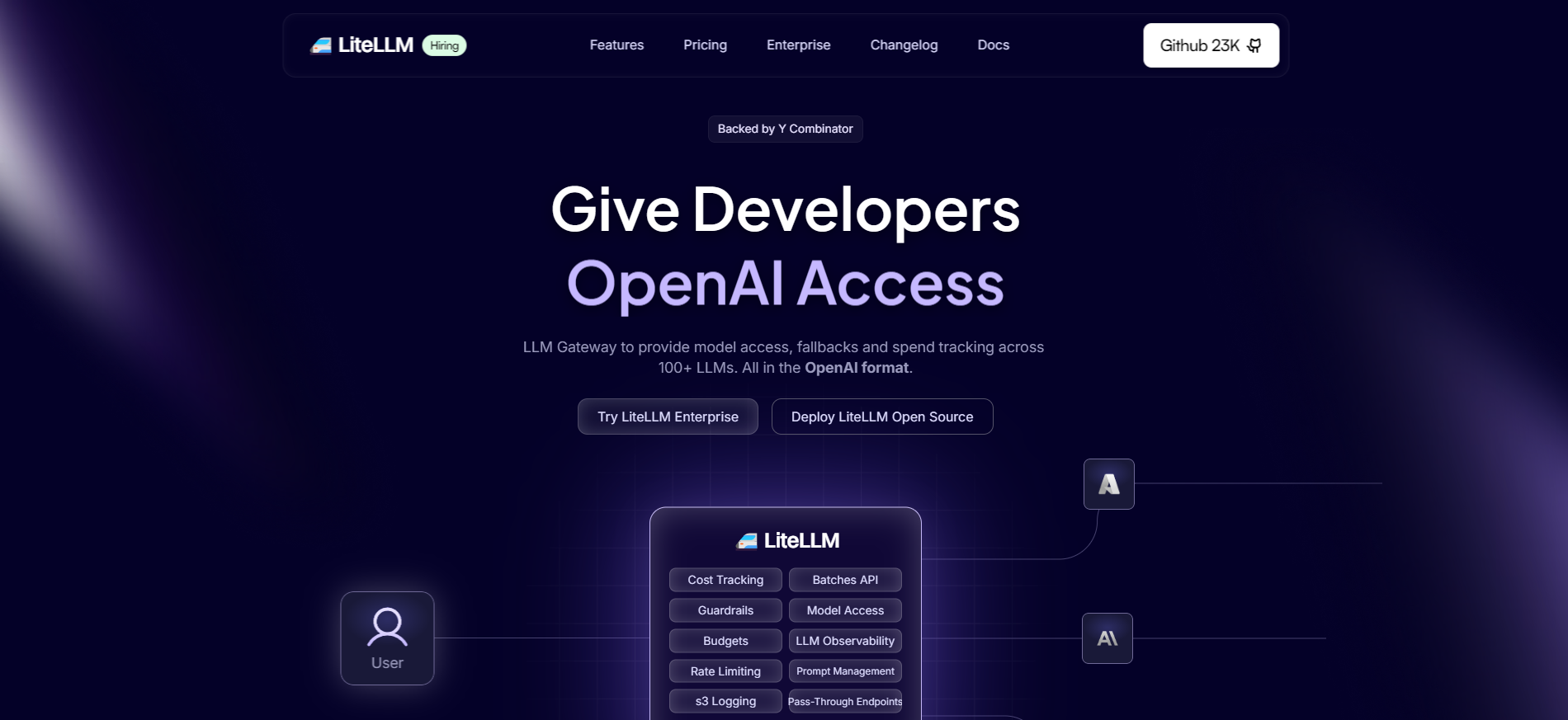Screen dimensions: 1568x720
Task: Open the Features nav item
Action: tap(616, 45)
